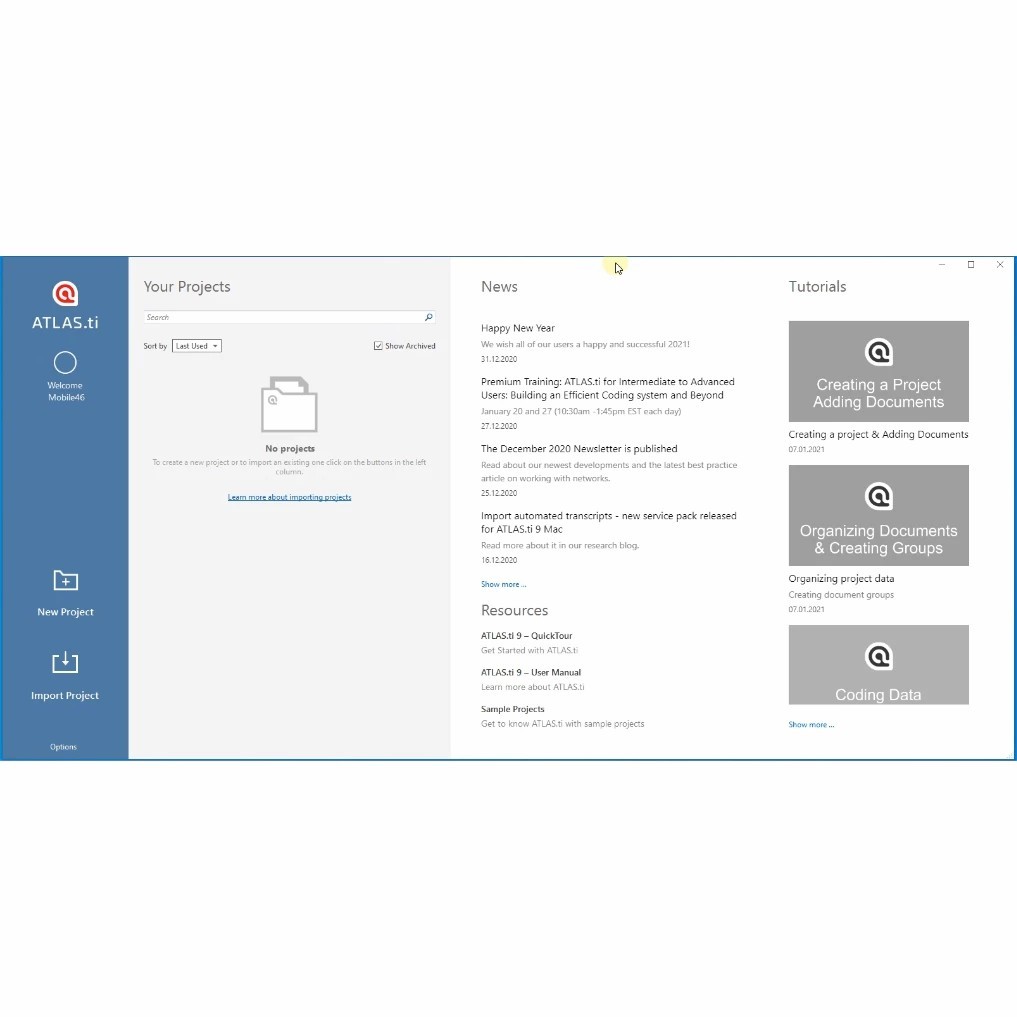
Task: Create a New Project from the sidebar
Action: coord(65,593)
